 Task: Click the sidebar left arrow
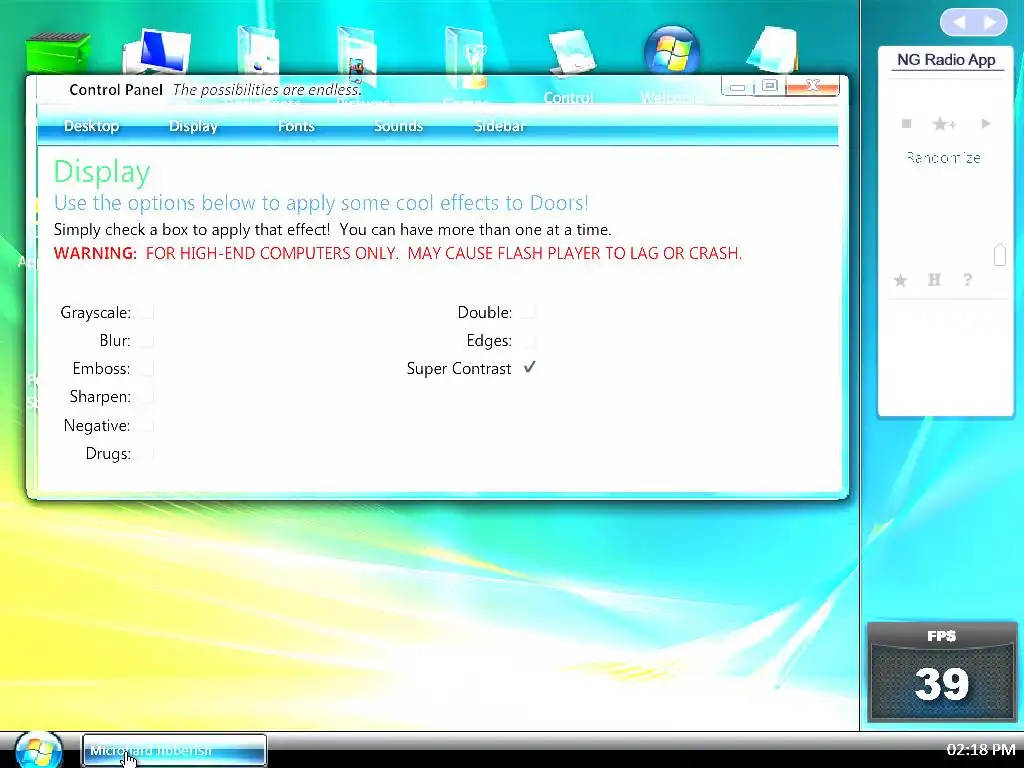(x=959, y=23)
